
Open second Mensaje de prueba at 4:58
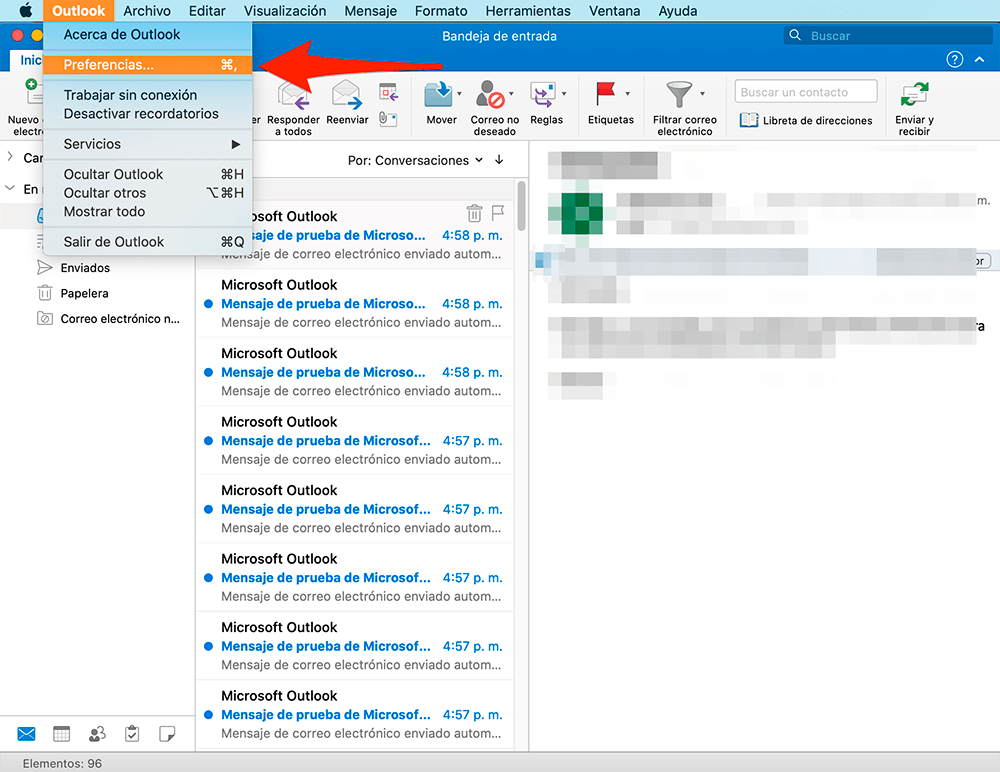coord(355,304)
